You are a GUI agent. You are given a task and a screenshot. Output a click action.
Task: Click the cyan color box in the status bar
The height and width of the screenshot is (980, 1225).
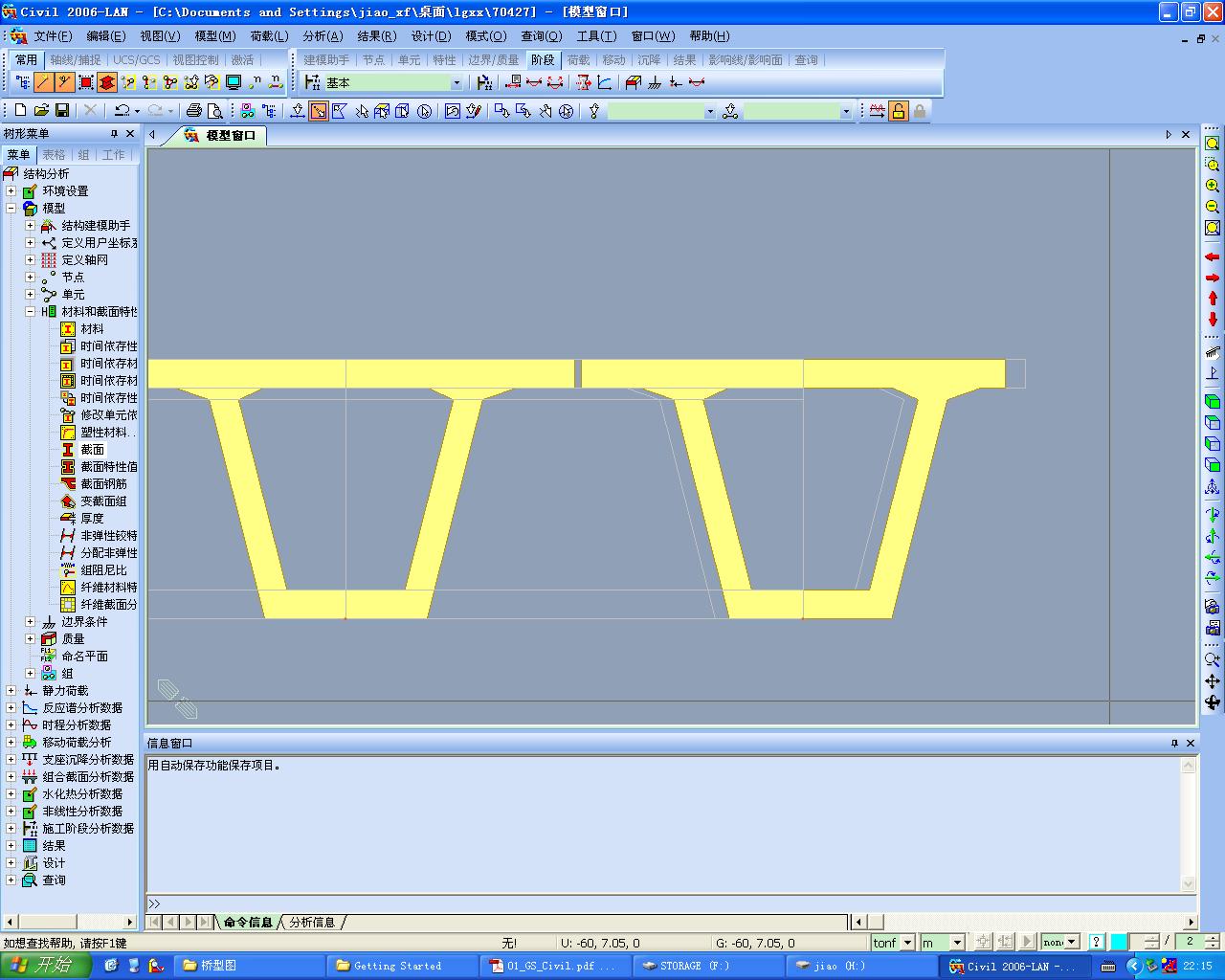[1119, 943]
